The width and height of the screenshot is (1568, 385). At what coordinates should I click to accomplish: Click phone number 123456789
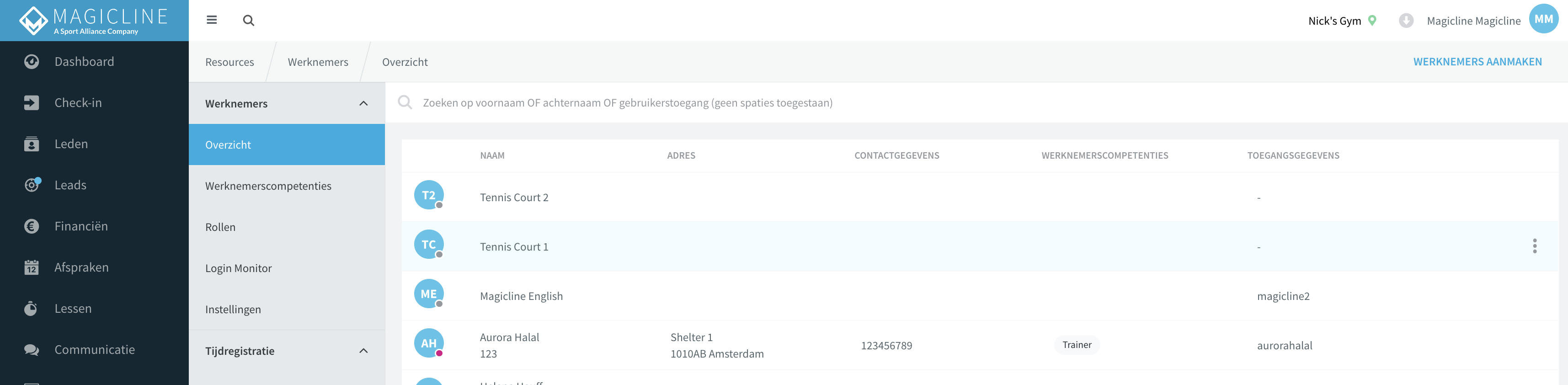click(886, 345)
